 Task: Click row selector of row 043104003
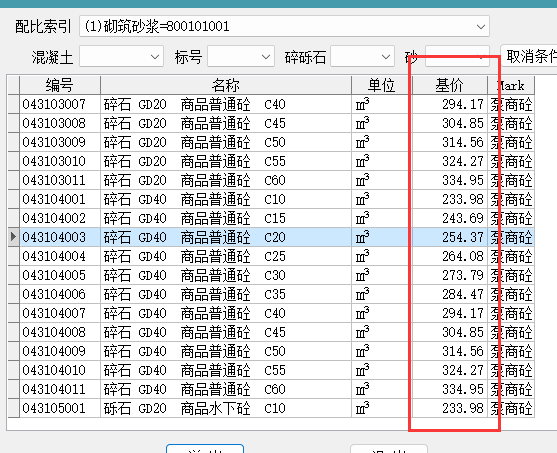[13, 237]
